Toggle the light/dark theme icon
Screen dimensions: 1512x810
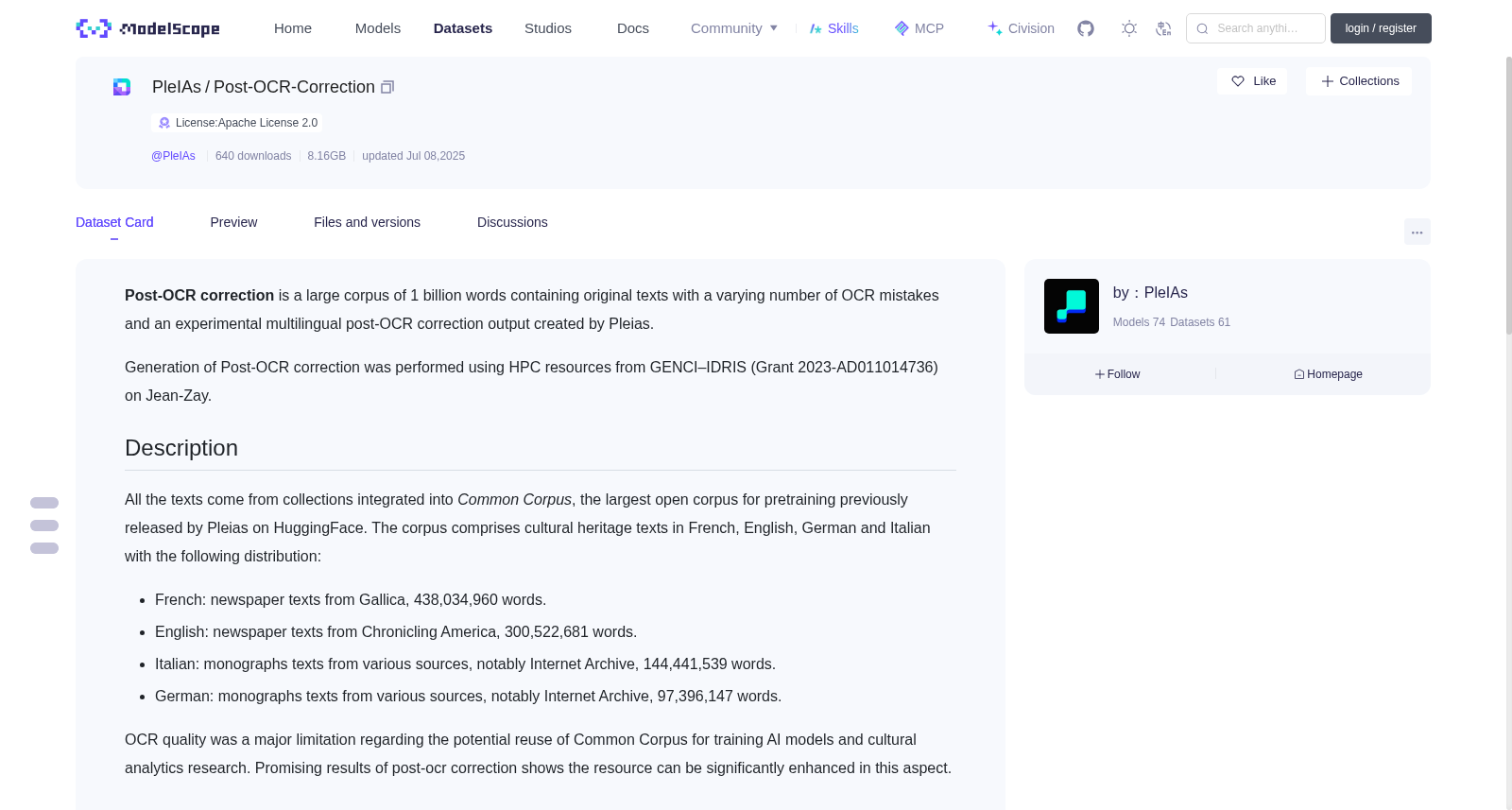(x=1129, y=28)
